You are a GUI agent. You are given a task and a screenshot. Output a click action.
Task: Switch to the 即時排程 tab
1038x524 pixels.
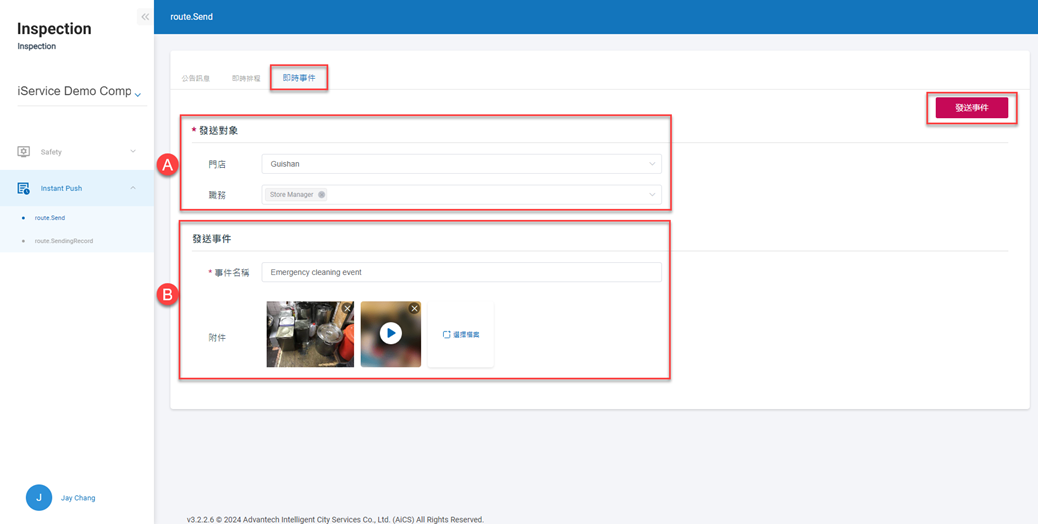[246, 78]
